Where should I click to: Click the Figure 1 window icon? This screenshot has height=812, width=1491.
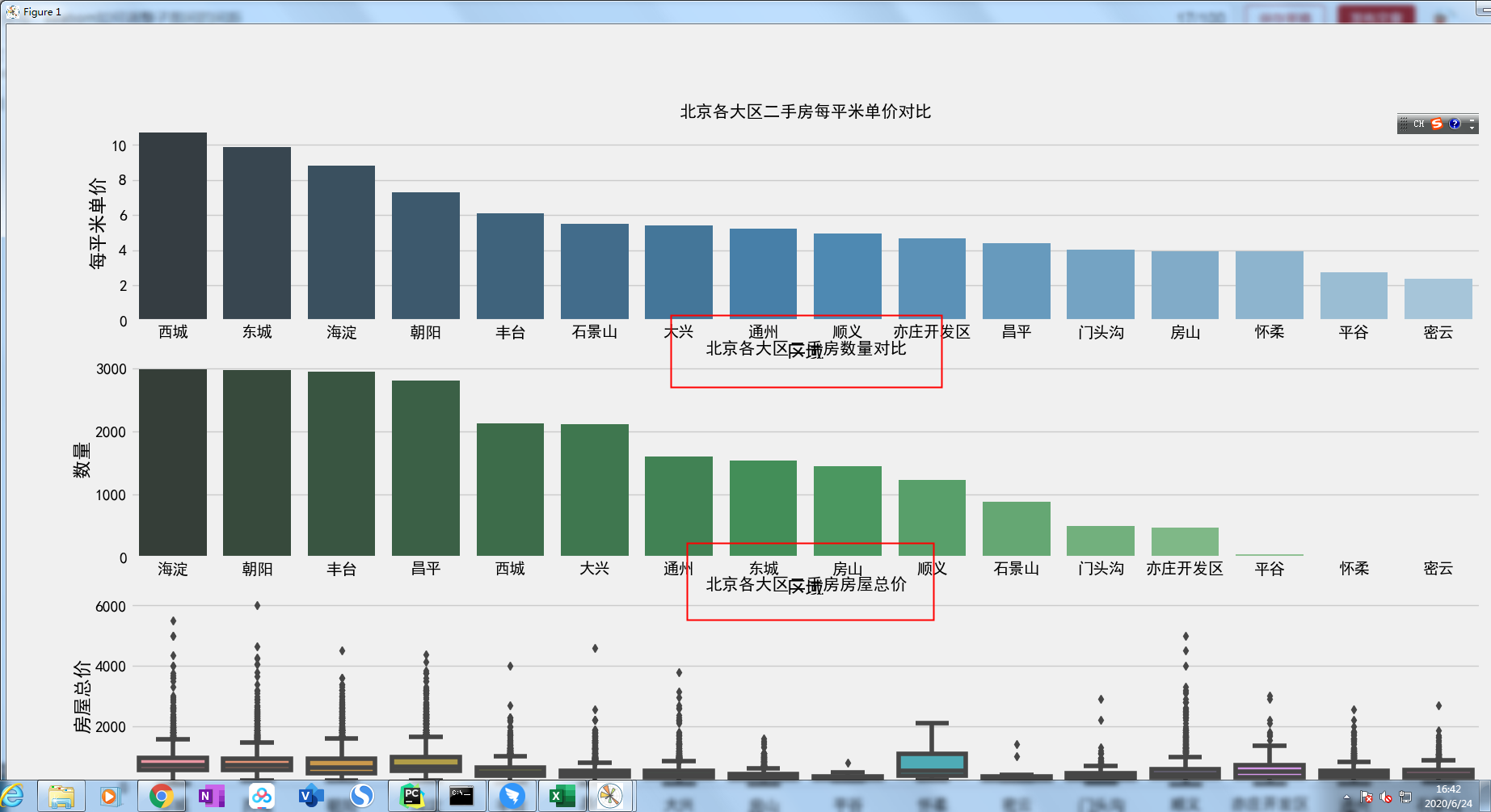coord(13,11)
